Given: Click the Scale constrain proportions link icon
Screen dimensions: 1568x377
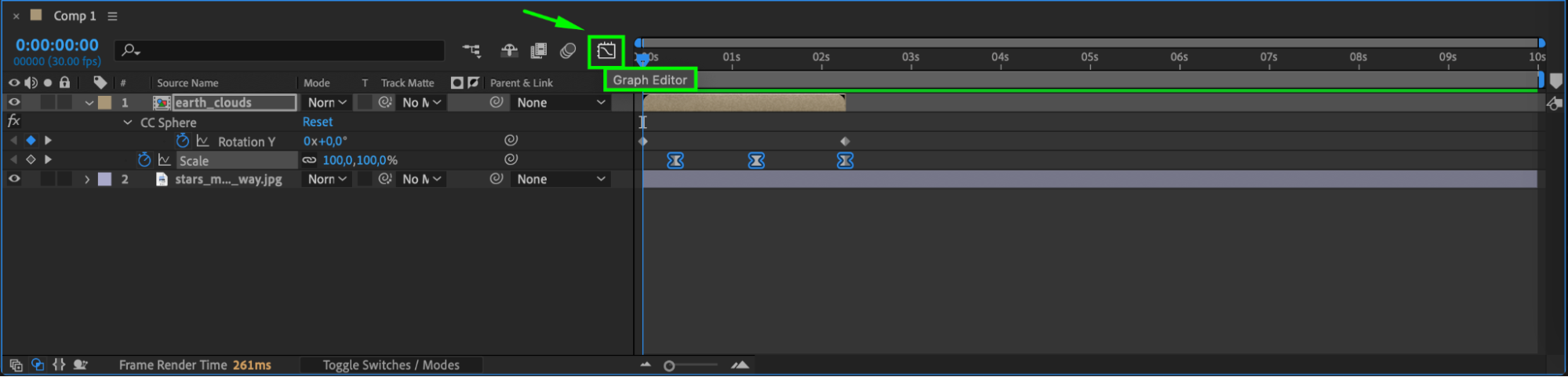Looking at the screenshot, I should (x=309, y=160).
